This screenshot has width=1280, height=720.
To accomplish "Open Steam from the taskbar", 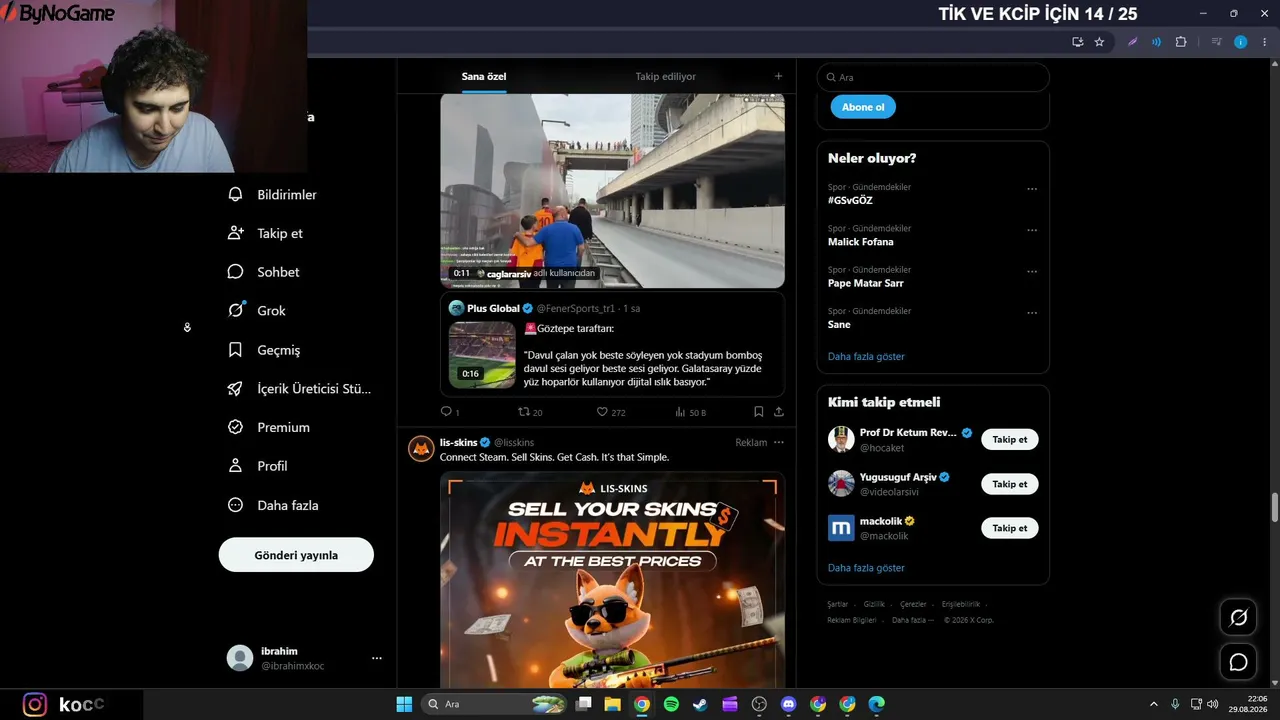I will point(700,704).
